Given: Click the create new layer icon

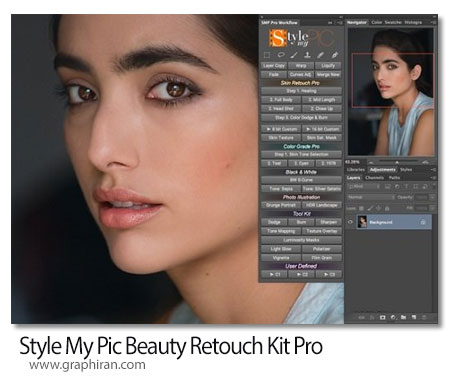Looking at the screenshot, I should click(x=414, y=317).
